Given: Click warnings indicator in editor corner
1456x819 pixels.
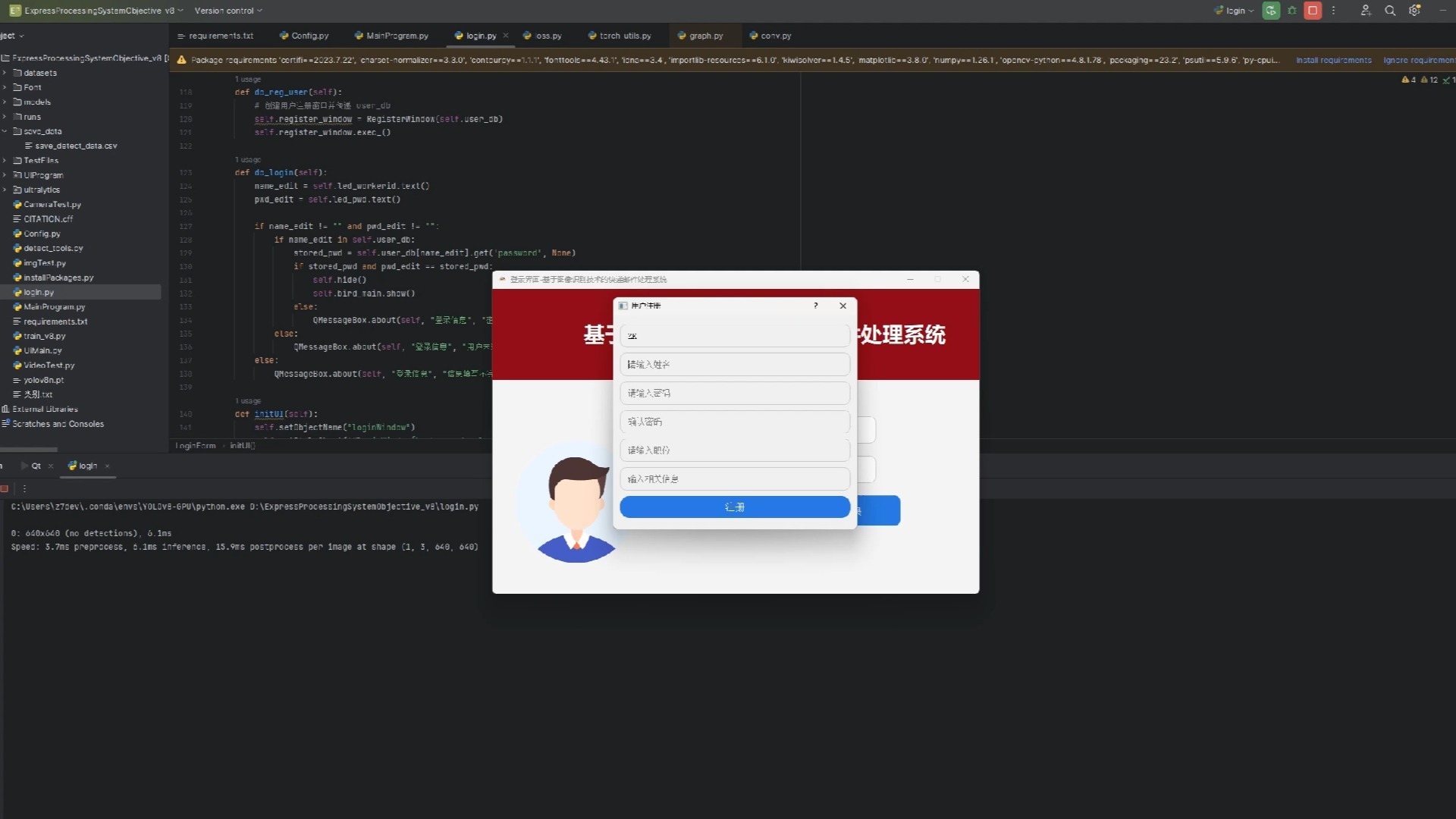Looking at the screenshot, I should click(x=1409, y=80).
